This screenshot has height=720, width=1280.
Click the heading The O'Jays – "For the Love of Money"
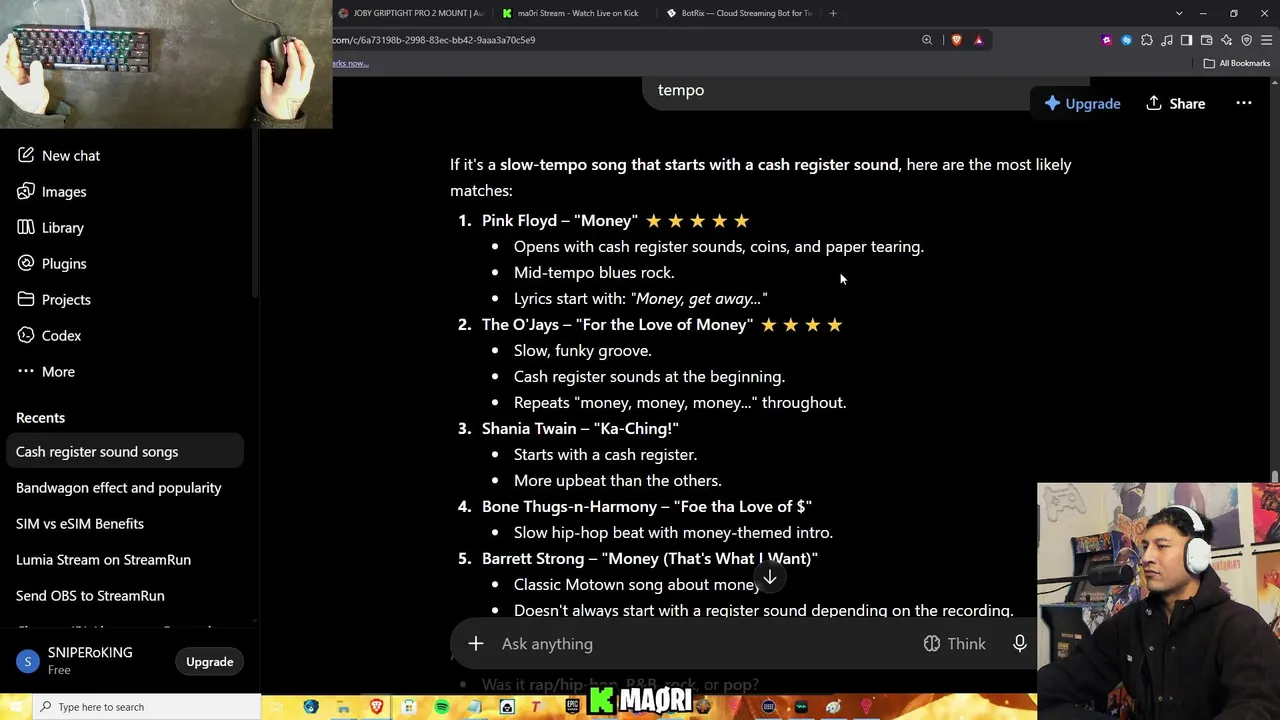[617, 325]
